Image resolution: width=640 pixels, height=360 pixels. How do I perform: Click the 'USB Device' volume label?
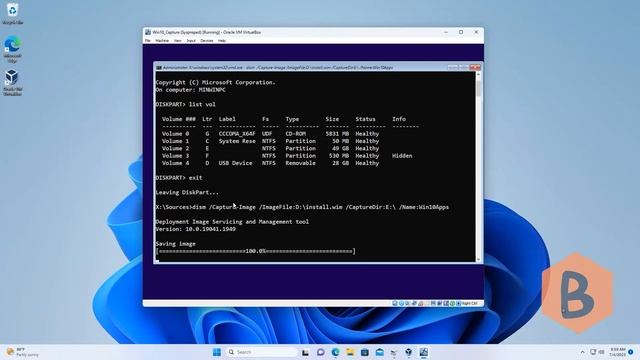coord(236,163)
